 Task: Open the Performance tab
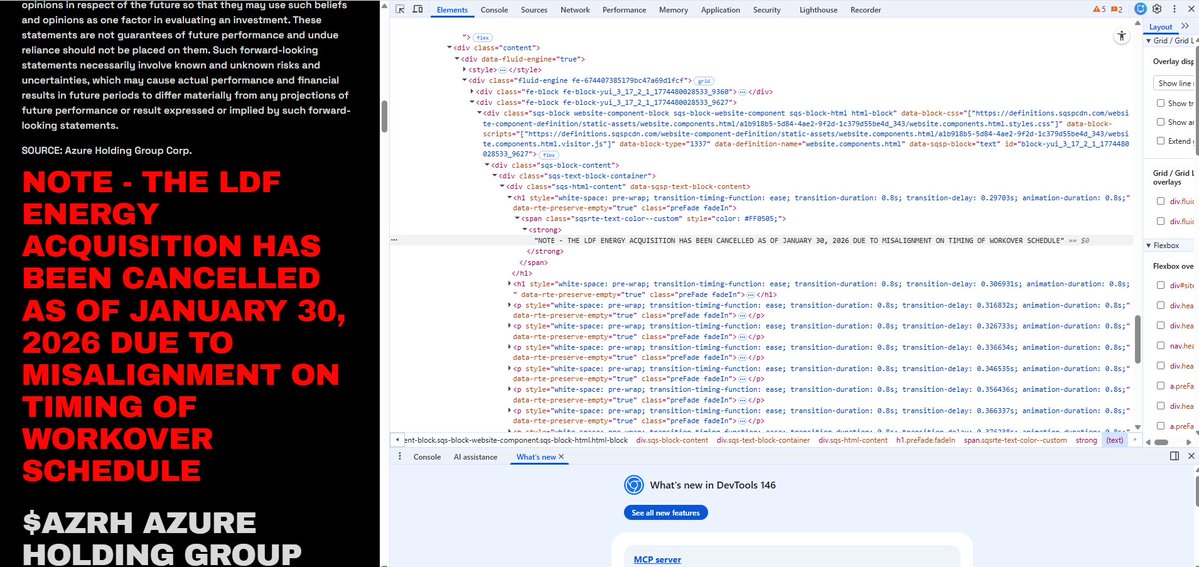[x=624, y=10]
